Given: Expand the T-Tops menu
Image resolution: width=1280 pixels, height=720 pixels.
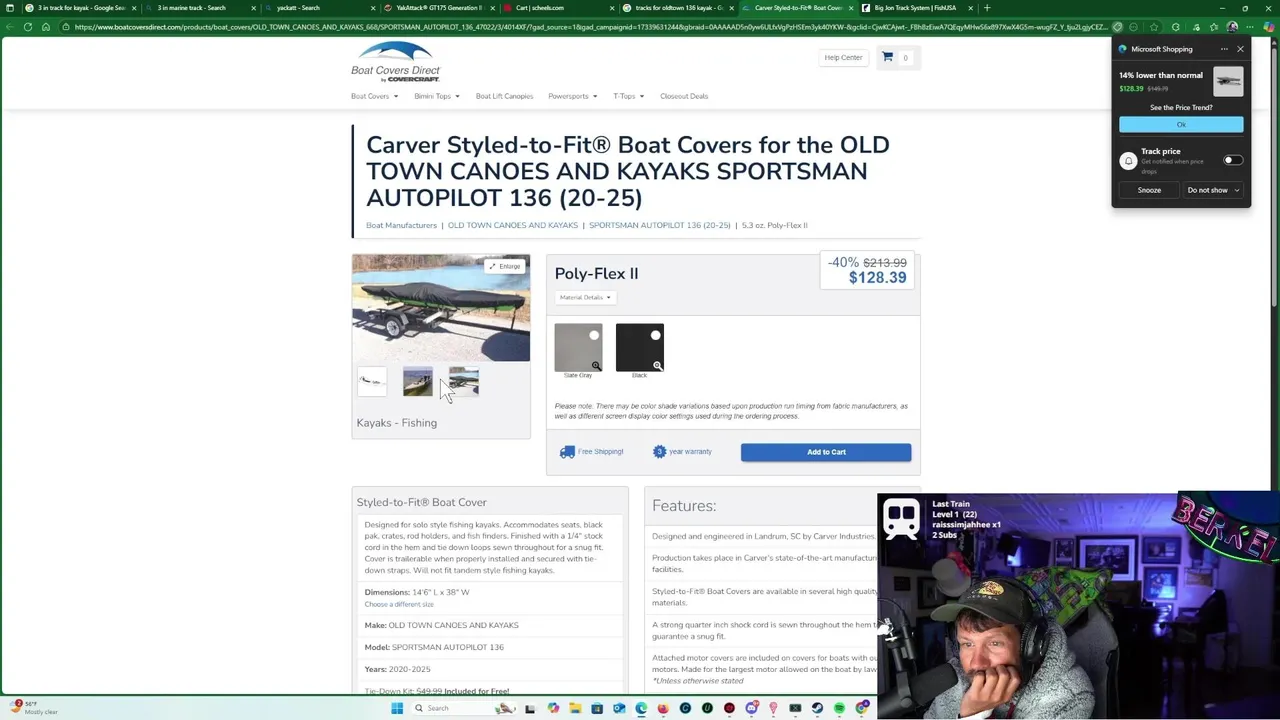Looking at the screenshot, I should point(629,96).
